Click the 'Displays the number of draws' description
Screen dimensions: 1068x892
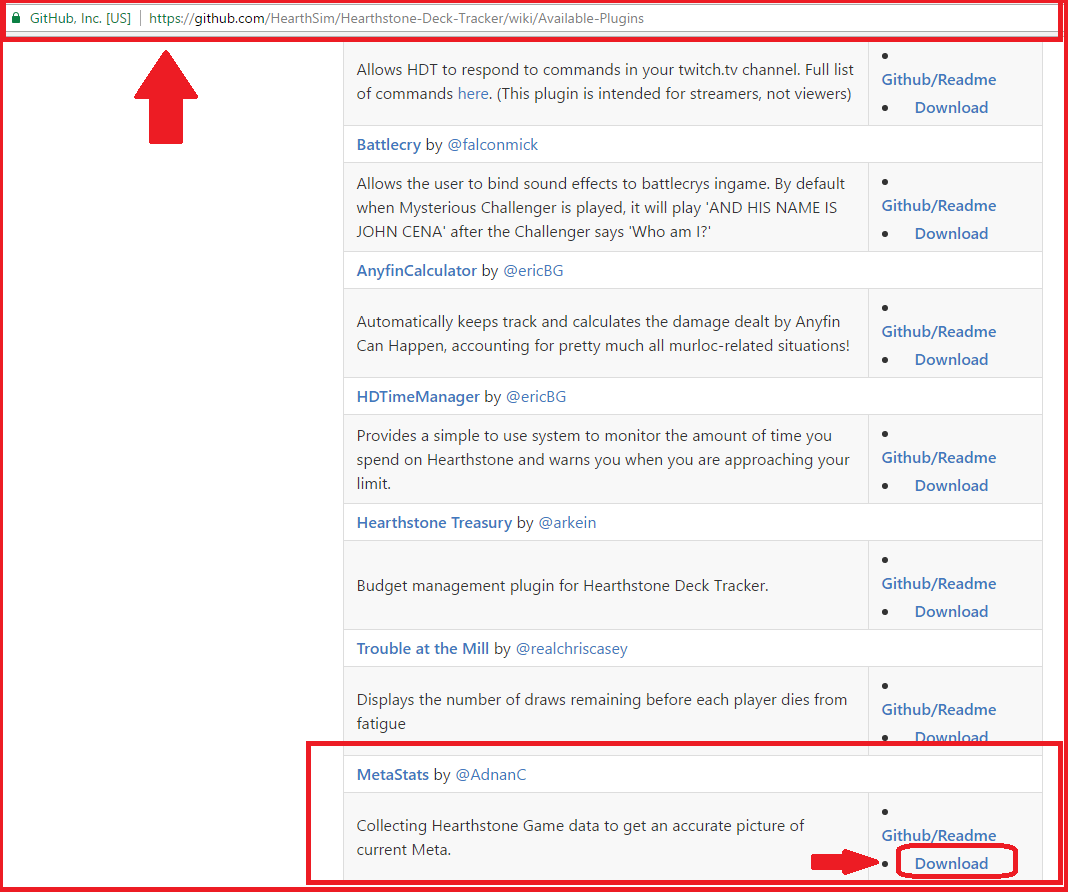601,712
